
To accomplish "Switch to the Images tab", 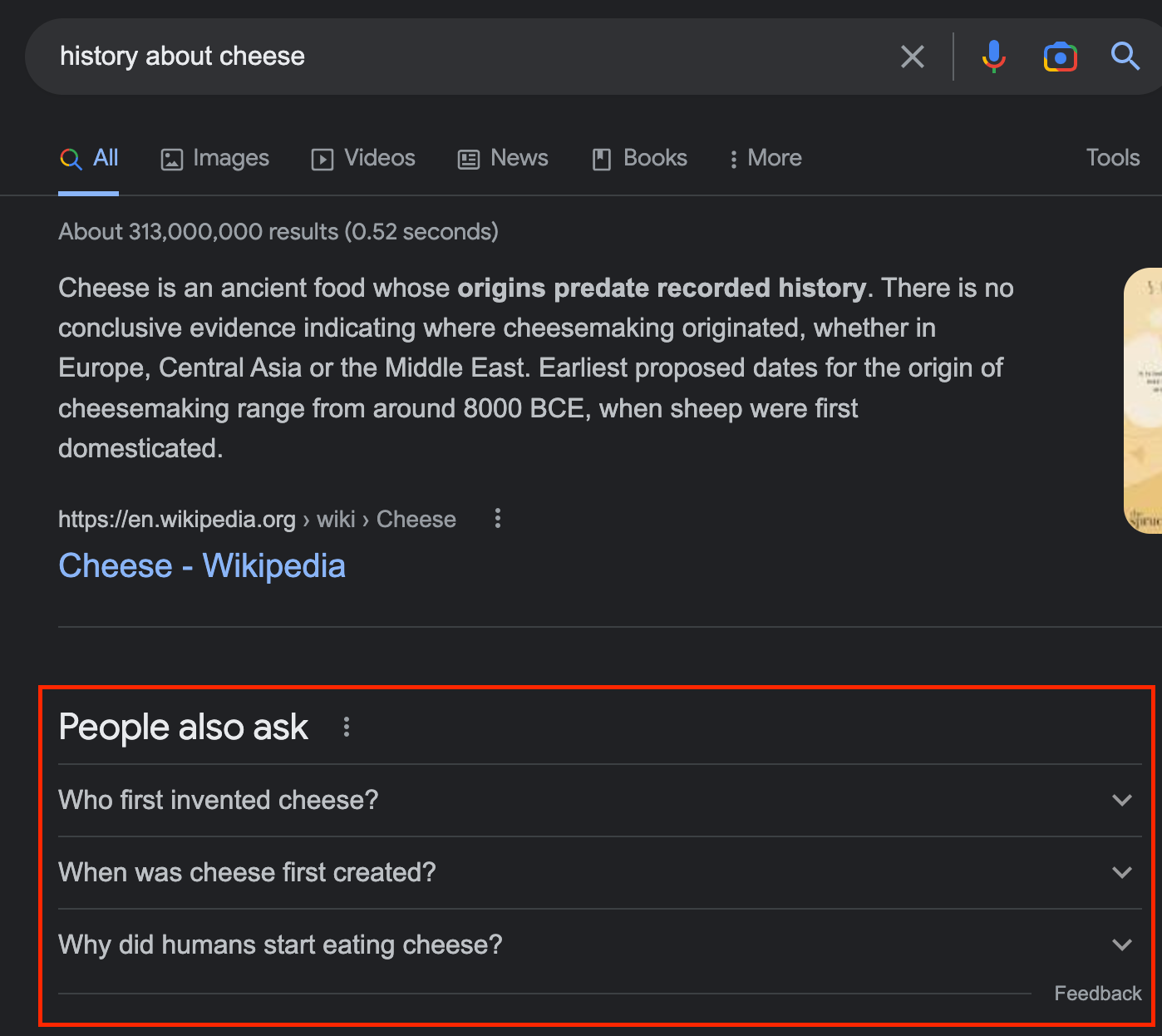I will [214, 158].
